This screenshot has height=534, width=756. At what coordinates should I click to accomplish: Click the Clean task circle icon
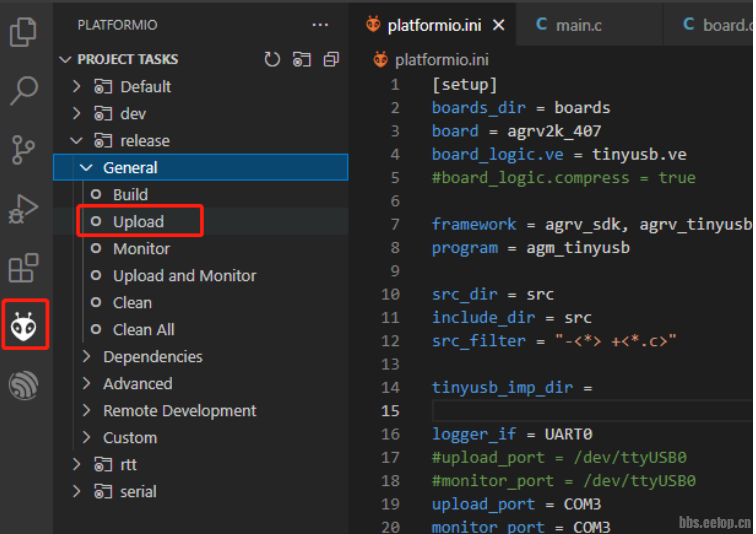pyautogui.click(x=96, y=302)
